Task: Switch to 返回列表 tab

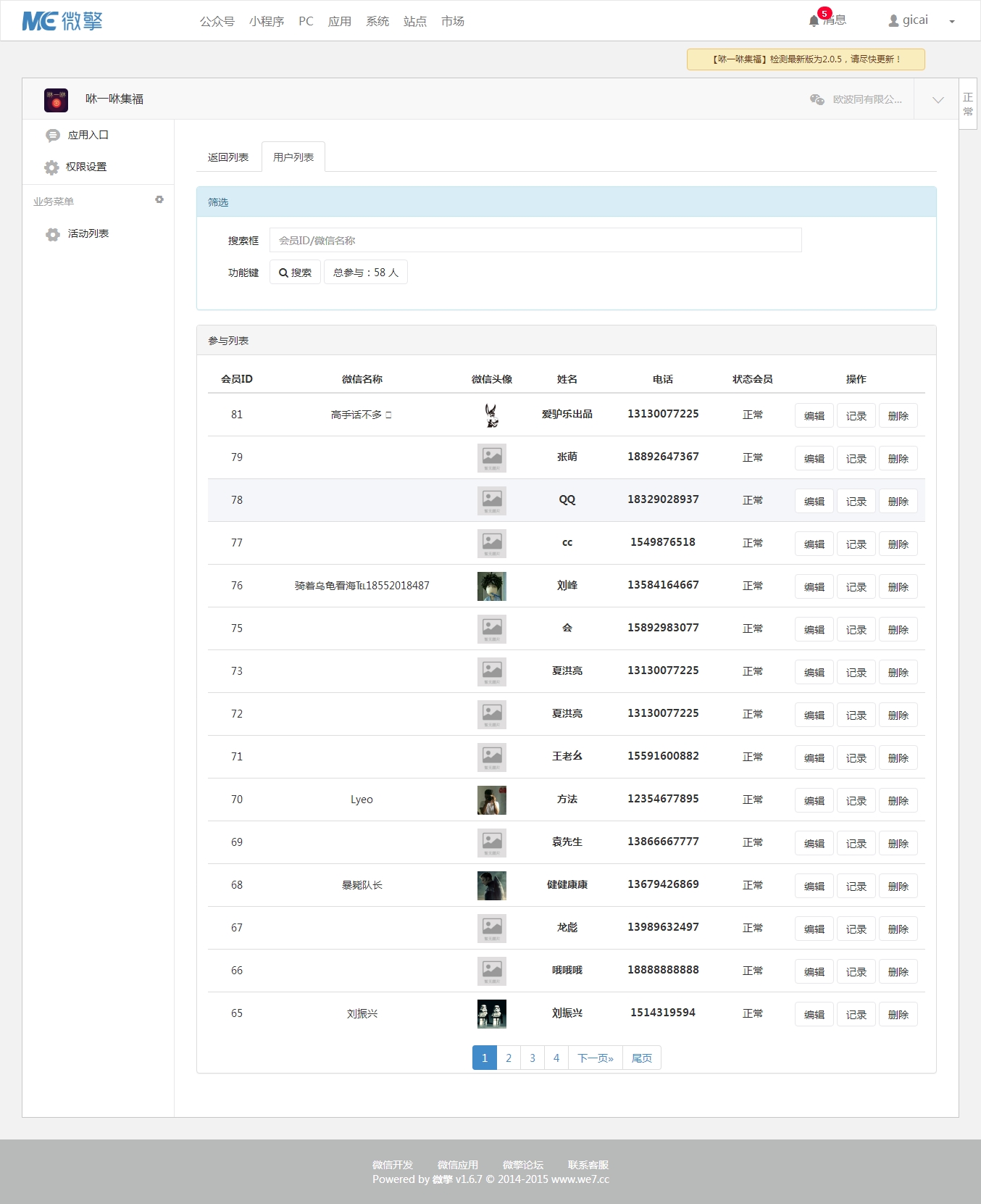Action: 228,157
